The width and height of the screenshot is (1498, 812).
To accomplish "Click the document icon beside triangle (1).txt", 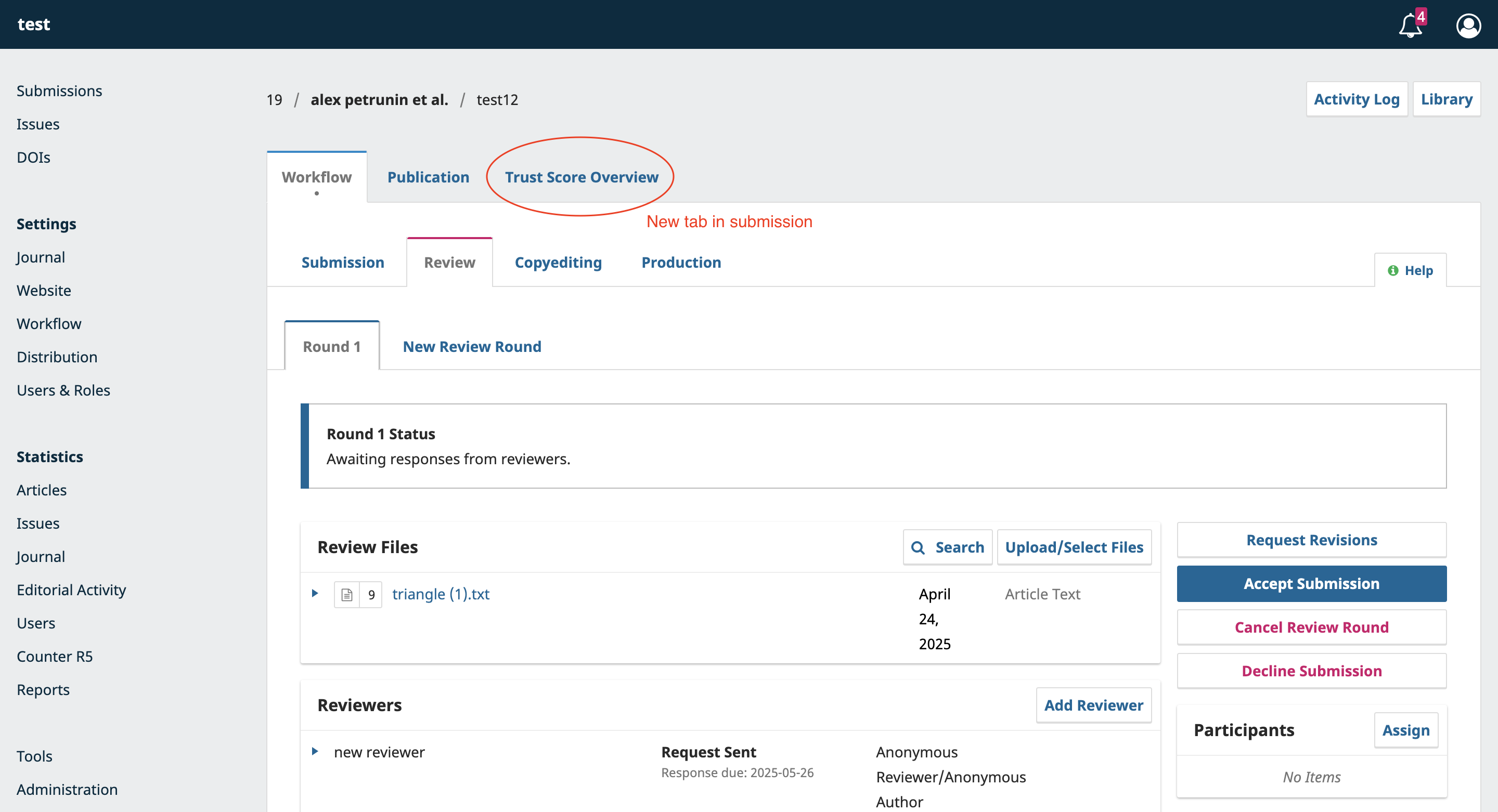I will tap(346, 595).
